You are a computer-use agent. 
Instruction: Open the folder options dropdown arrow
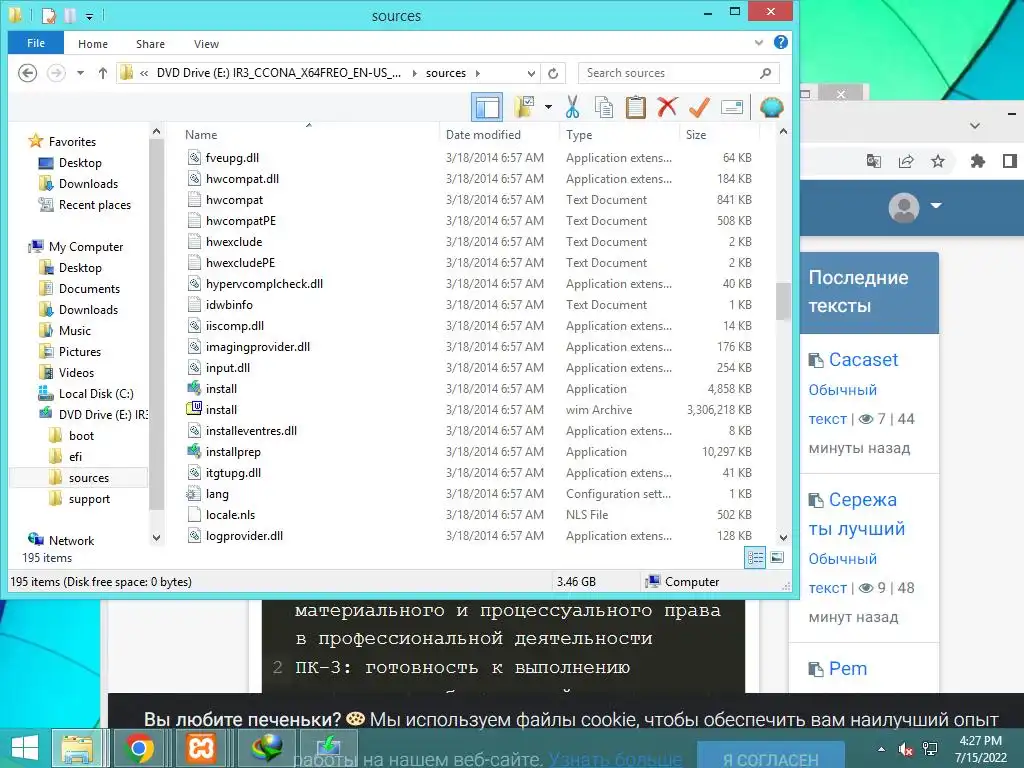pos(548,107)
